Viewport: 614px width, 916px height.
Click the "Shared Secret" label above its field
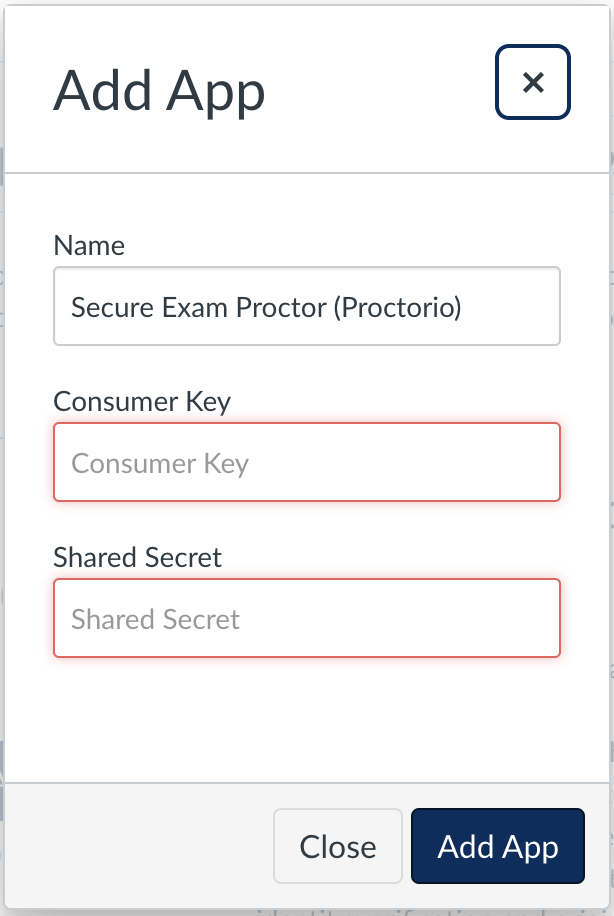coord(138,558)
